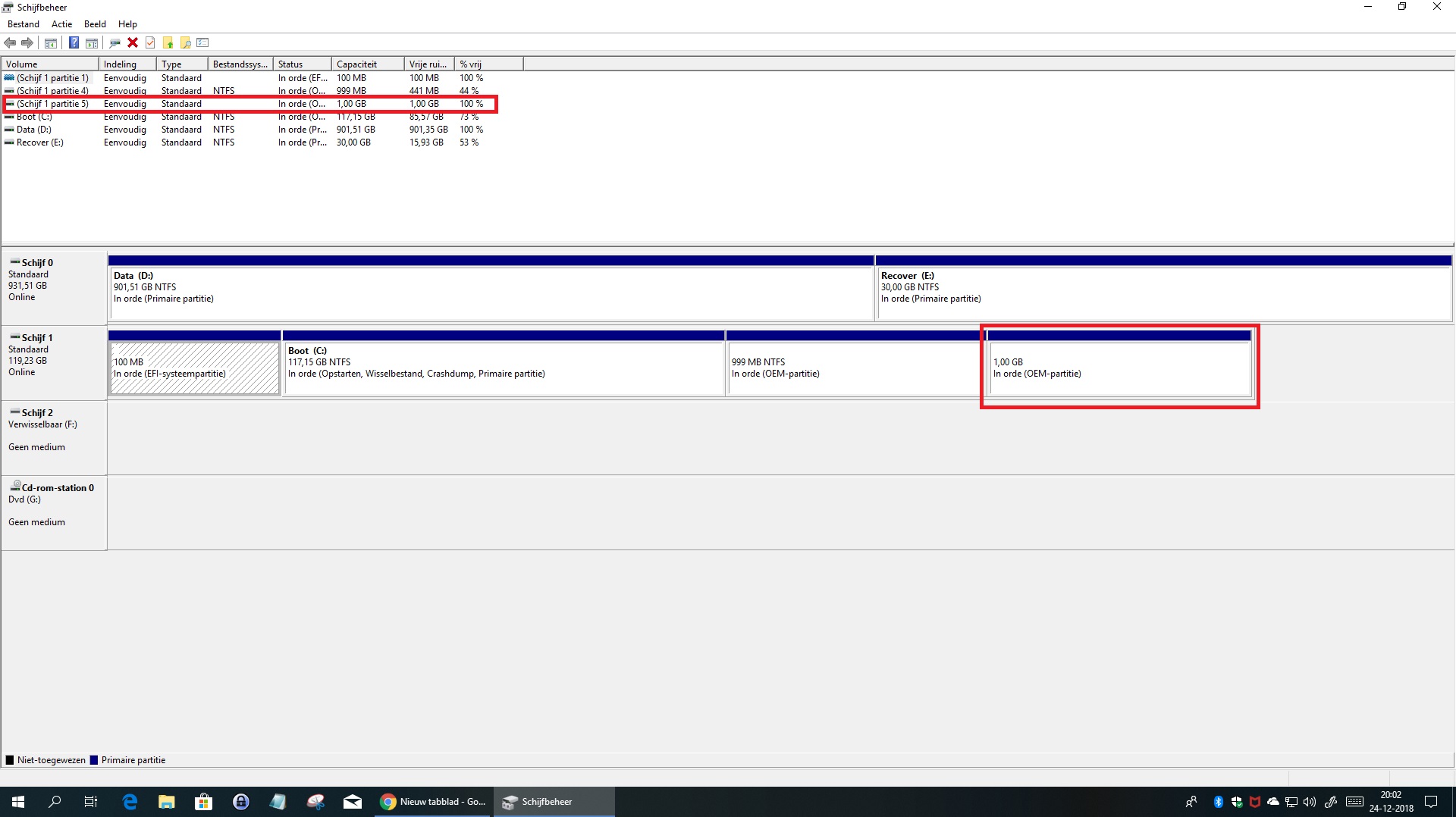Click the Back arrow in toolbar

10,42
